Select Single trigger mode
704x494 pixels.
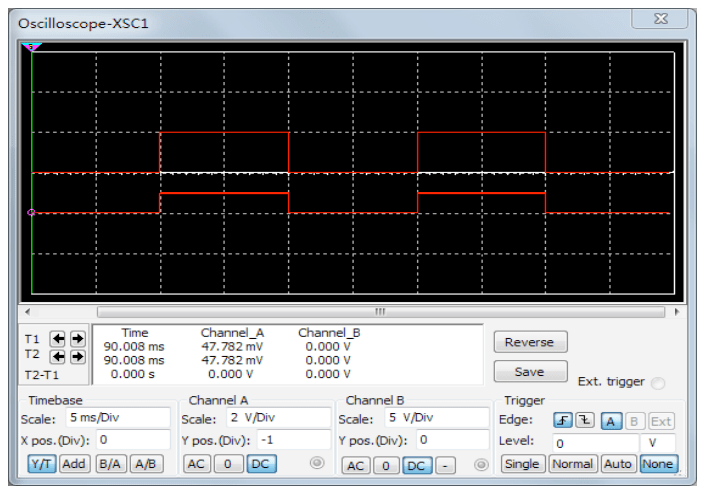522,464
